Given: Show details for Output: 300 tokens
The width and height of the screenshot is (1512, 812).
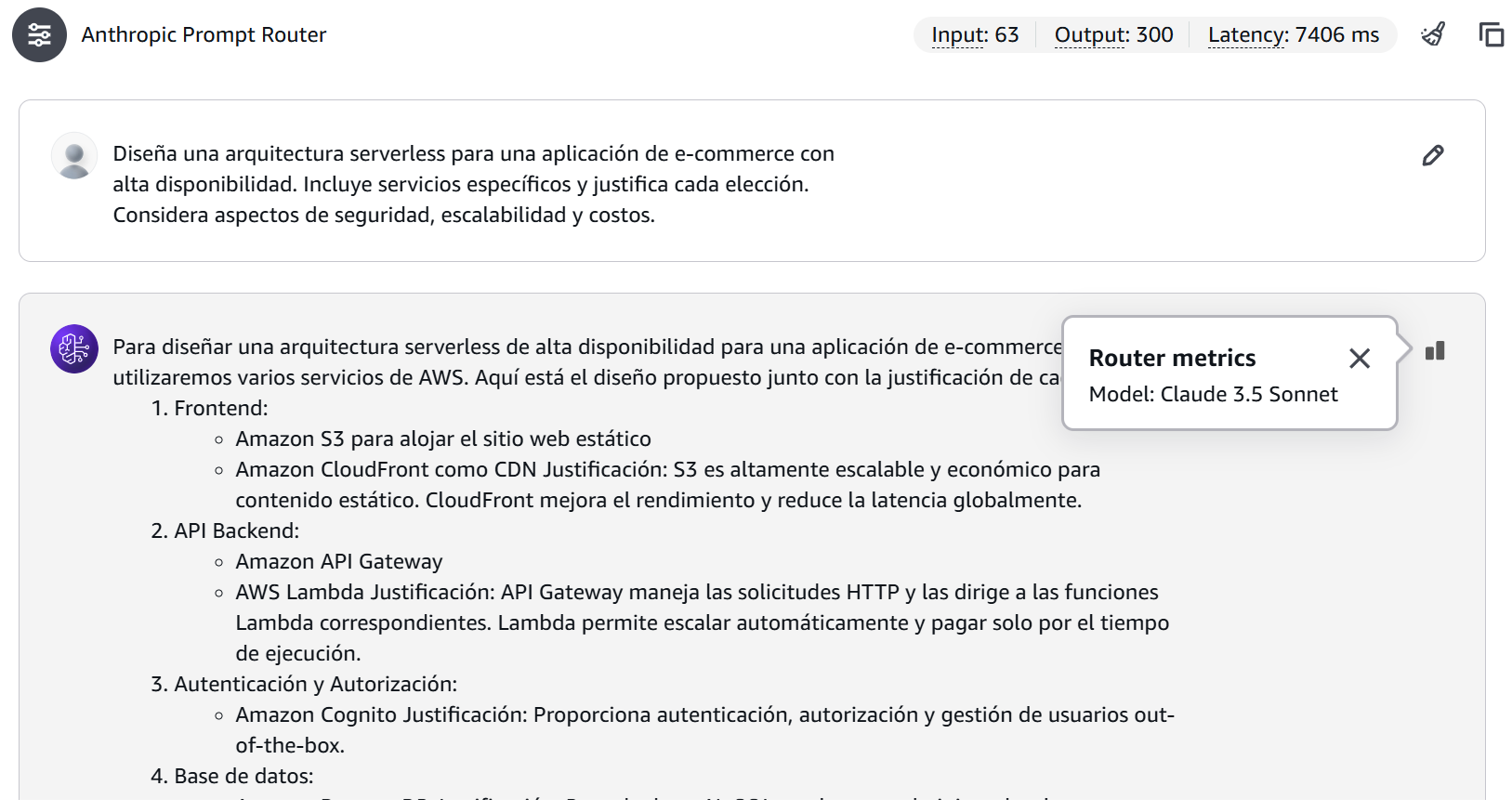Looking at the screenshot, I should pos(1113,35).
